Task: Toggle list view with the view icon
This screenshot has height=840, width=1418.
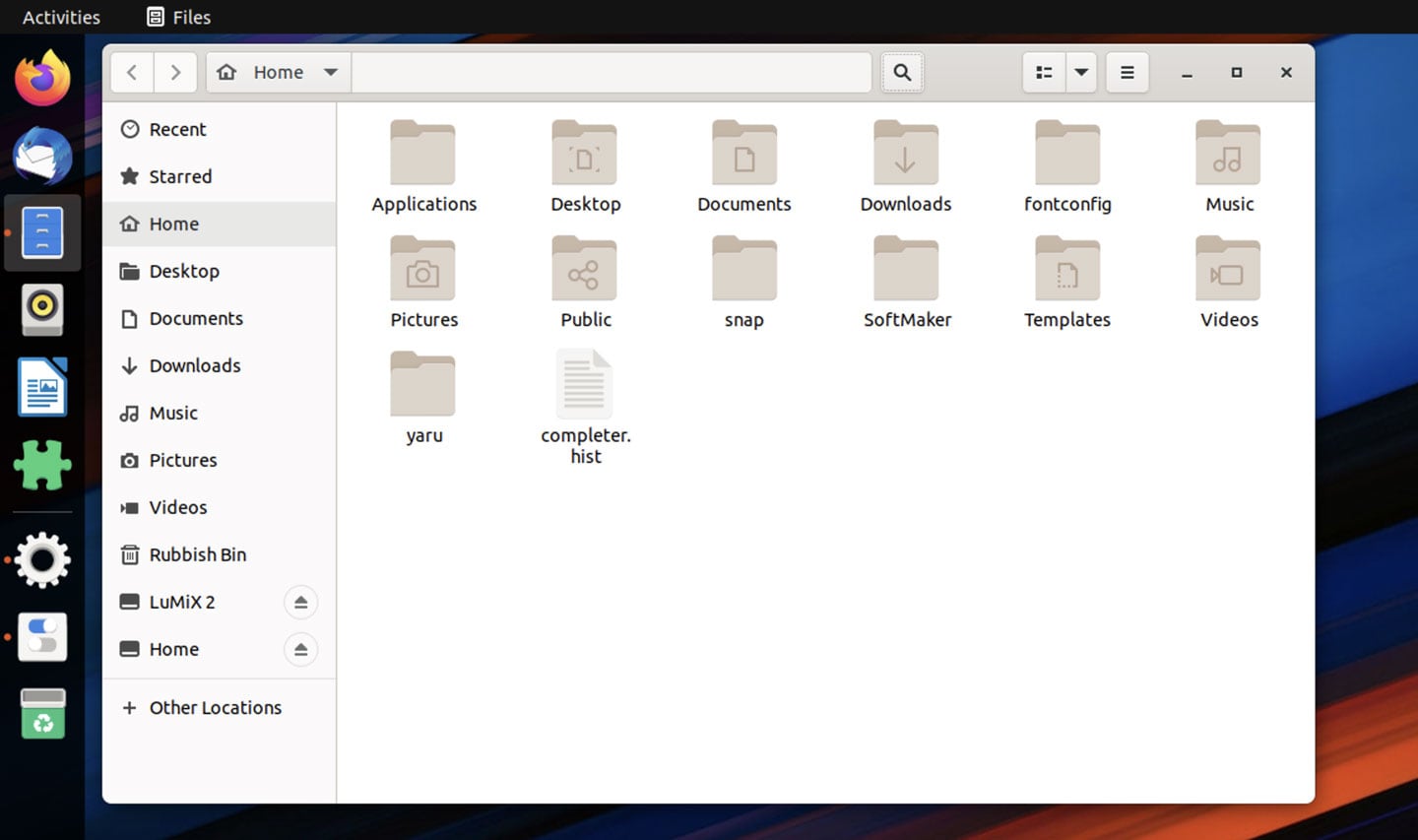Action: point(1044,72)
